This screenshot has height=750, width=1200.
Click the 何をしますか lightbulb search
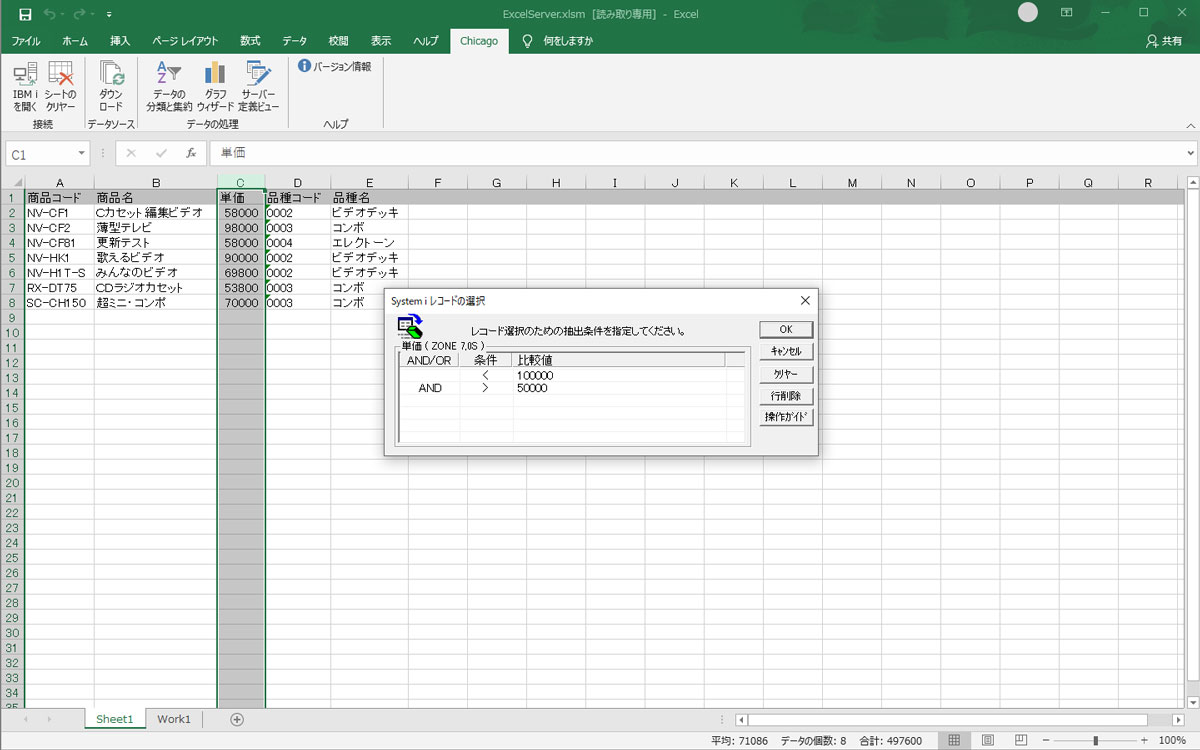tap(558, 41)
